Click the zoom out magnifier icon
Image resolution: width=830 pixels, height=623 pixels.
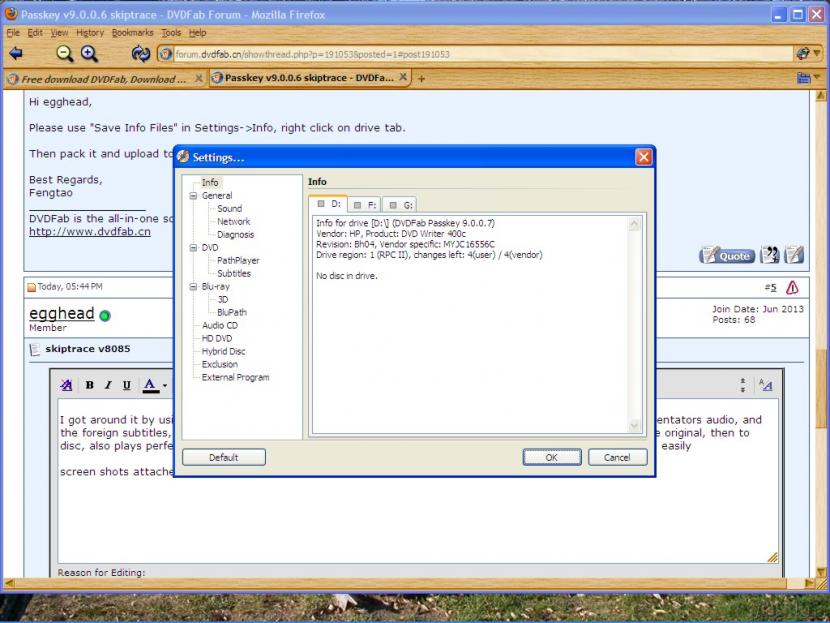(64, 54)
